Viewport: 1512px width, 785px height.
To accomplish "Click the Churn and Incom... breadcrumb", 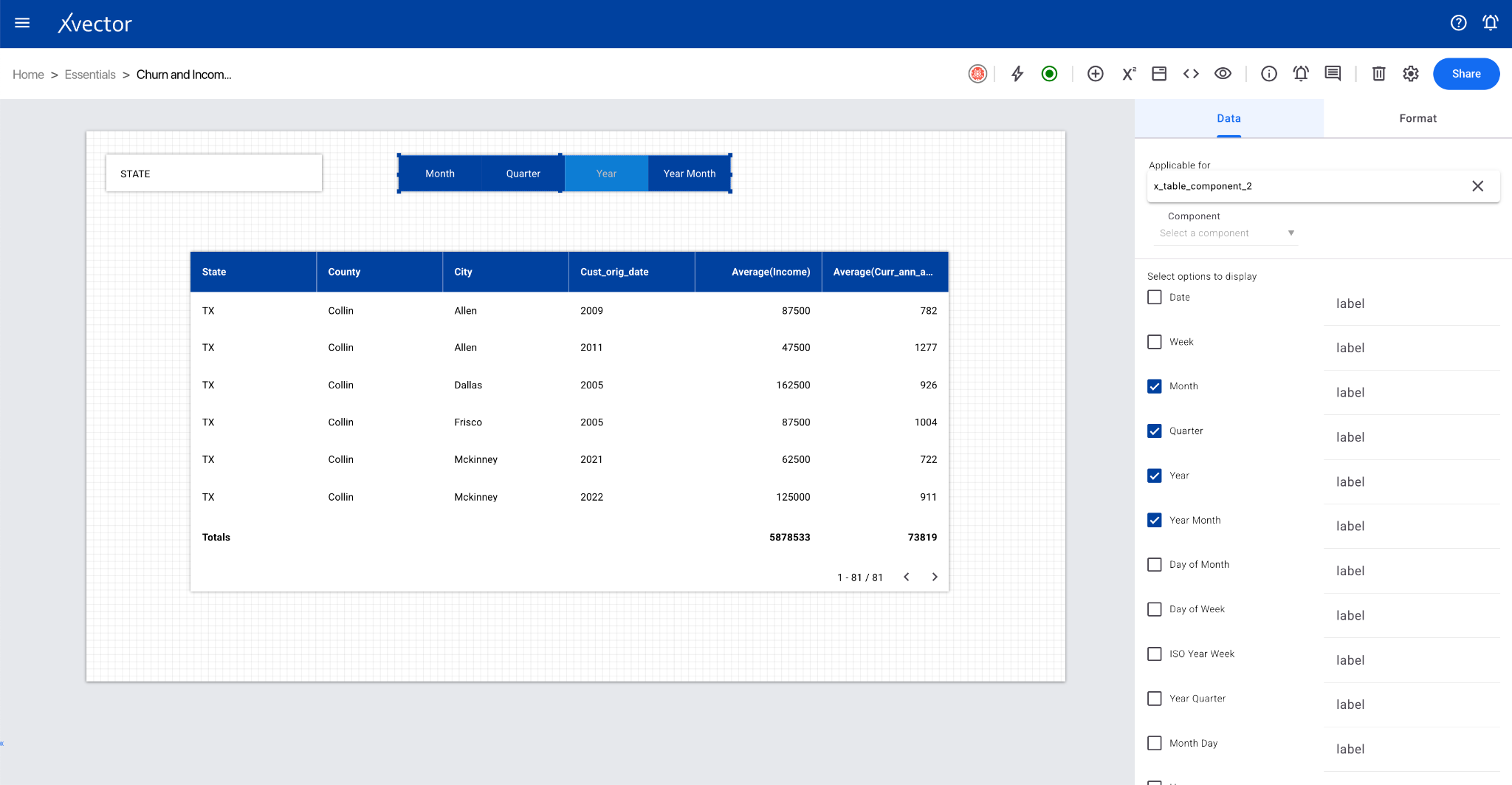I will [x=184, y=75].
